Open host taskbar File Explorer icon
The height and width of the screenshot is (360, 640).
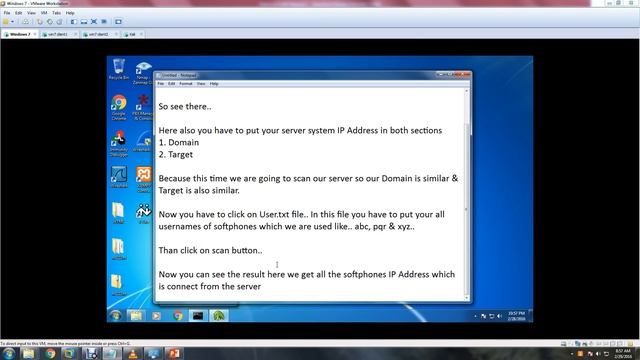(29, 353)
